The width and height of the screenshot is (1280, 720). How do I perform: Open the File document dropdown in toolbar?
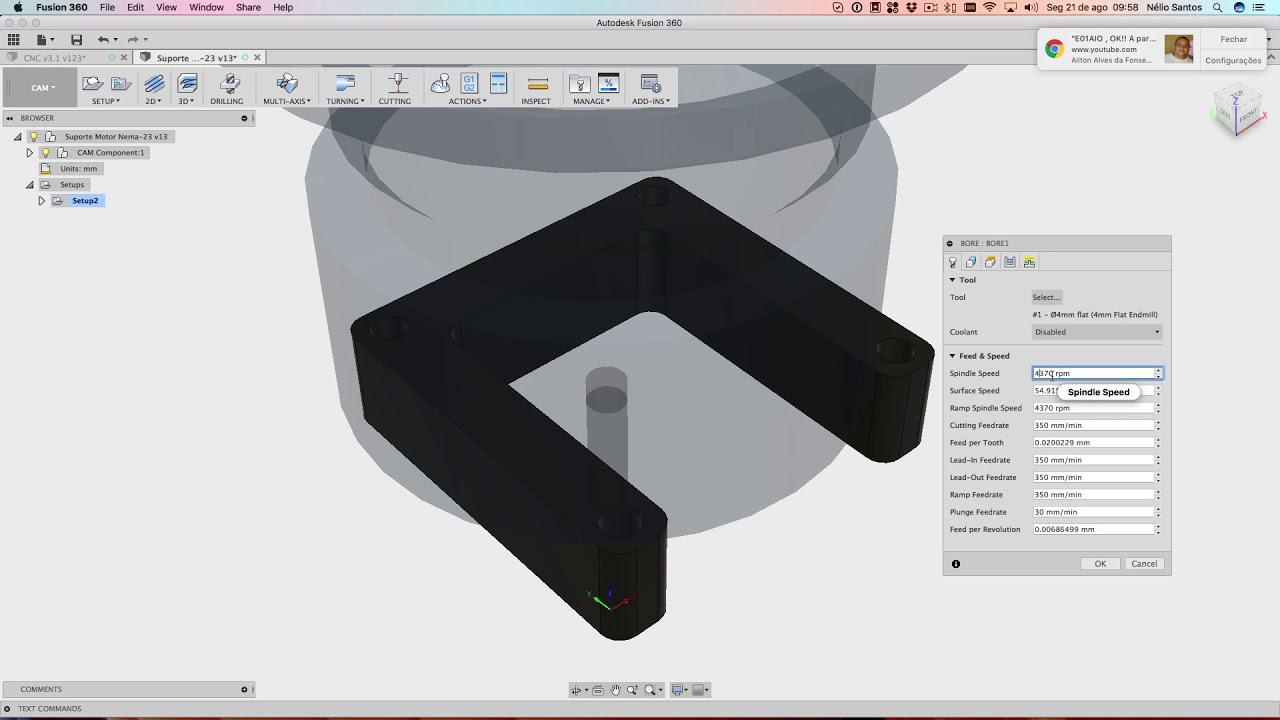44,40
